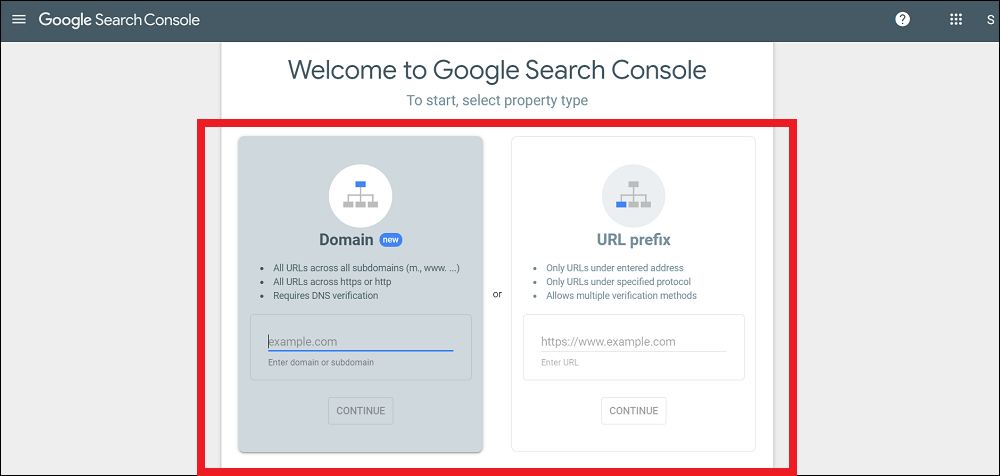Click 'All URLs across all subdomains' bullet
Image resolution: width=1000 pixels, height=476 pixels.
(366, 268)
